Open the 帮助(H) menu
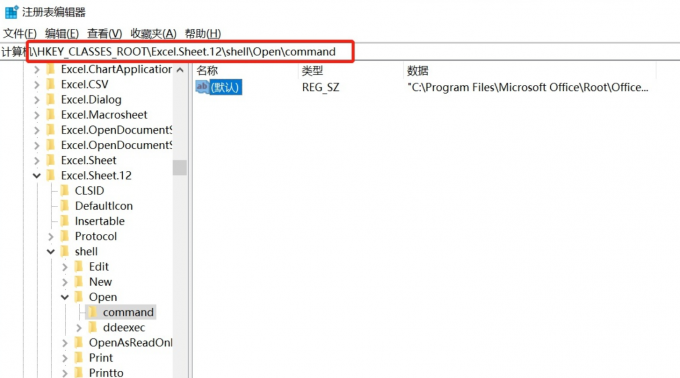Image resolution: width=680 pixels, height=378 pixels. [x=203, y=33]
